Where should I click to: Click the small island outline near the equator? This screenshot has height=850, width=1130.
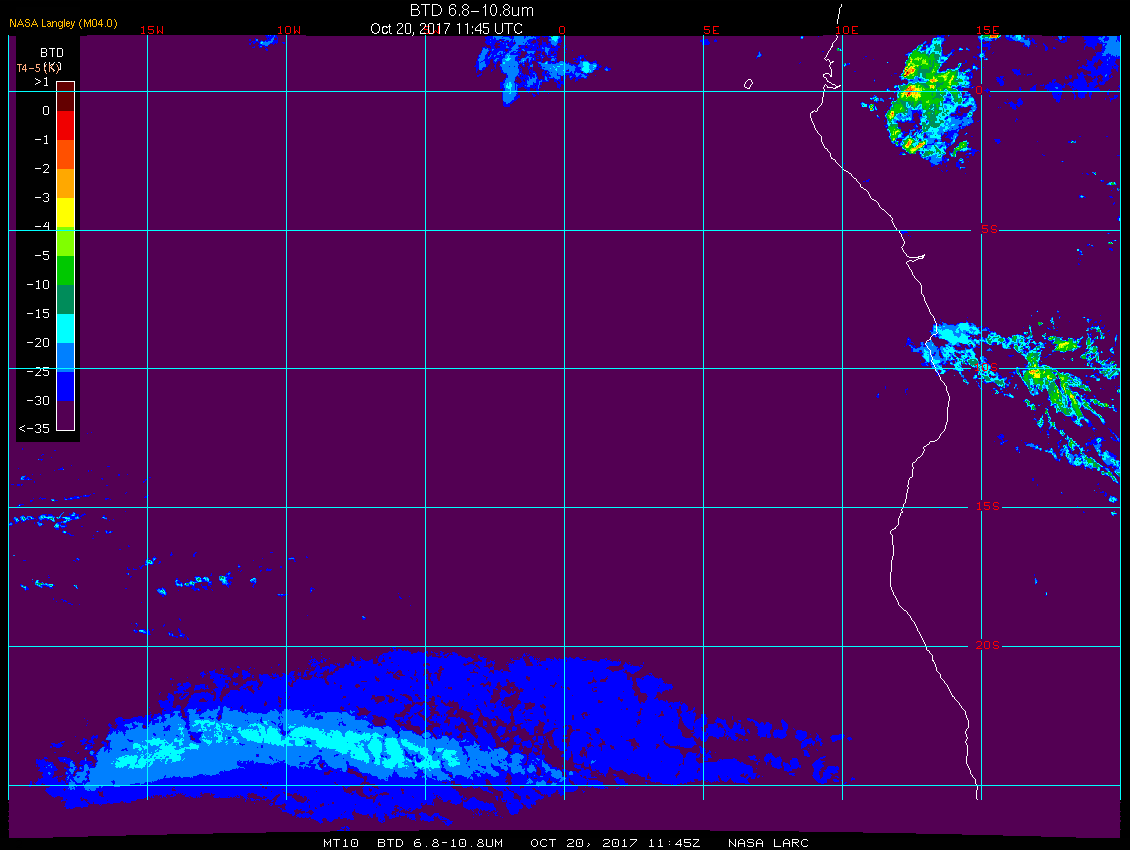click(749, 84)
